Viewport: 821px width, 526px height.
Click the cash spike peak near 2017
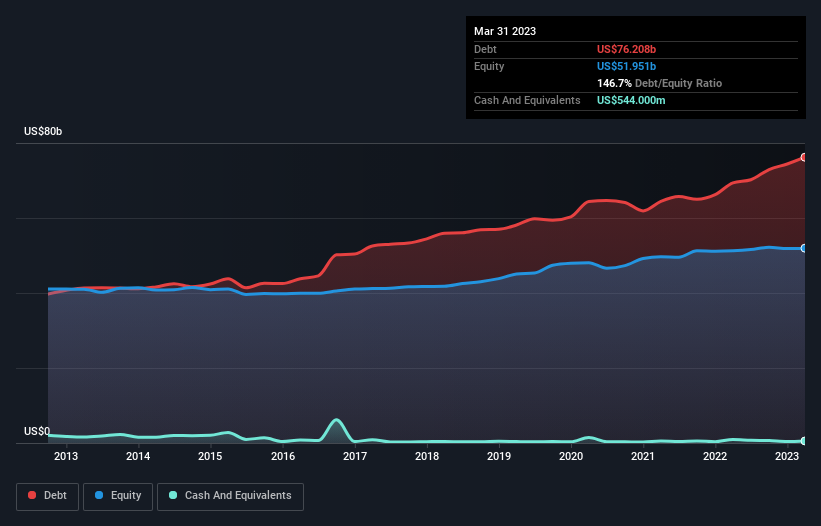(336, 420)
